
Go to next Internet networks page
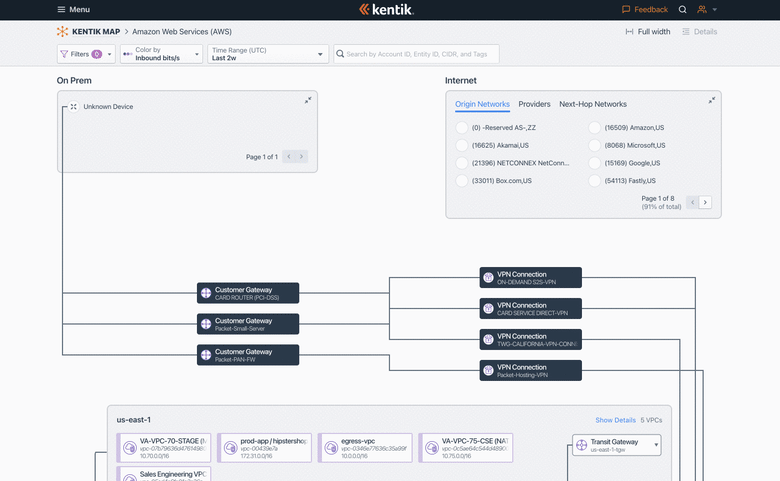[x=705, y=202]
